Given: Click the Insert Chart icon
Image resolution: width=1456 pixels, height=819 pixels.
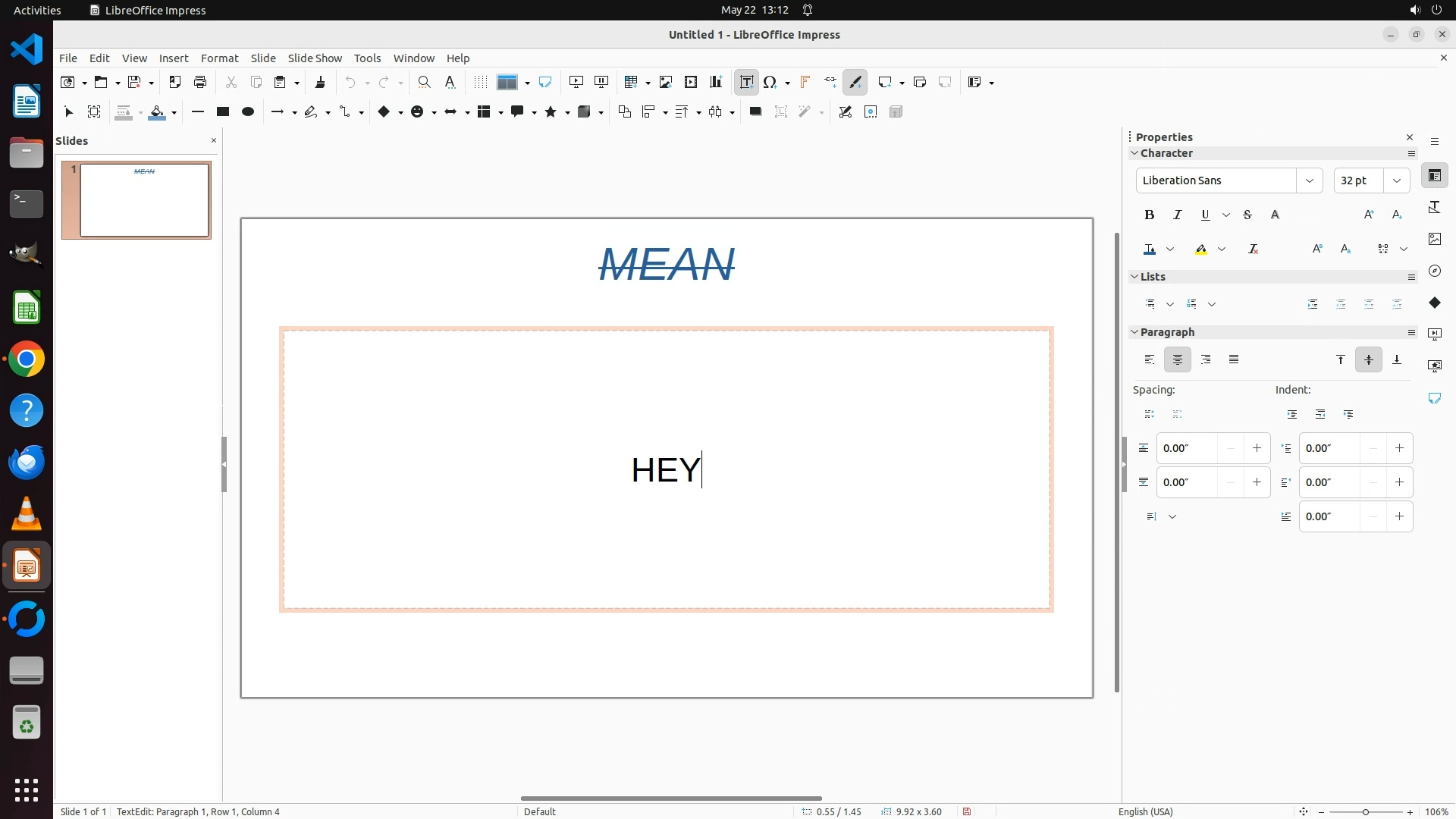Looking at the screenshot, I should [x=716, y=82].
